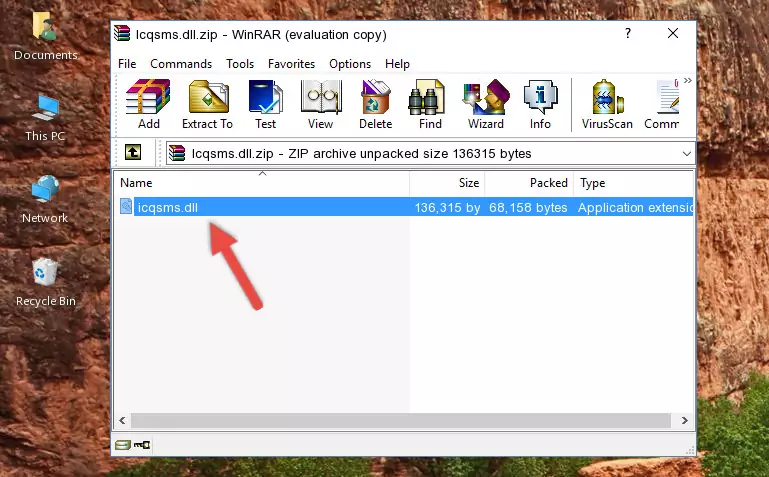The width and height of the screenshot is (769, 477).
Task: Sort by the Size column header
Action: (x=447, y=183)
